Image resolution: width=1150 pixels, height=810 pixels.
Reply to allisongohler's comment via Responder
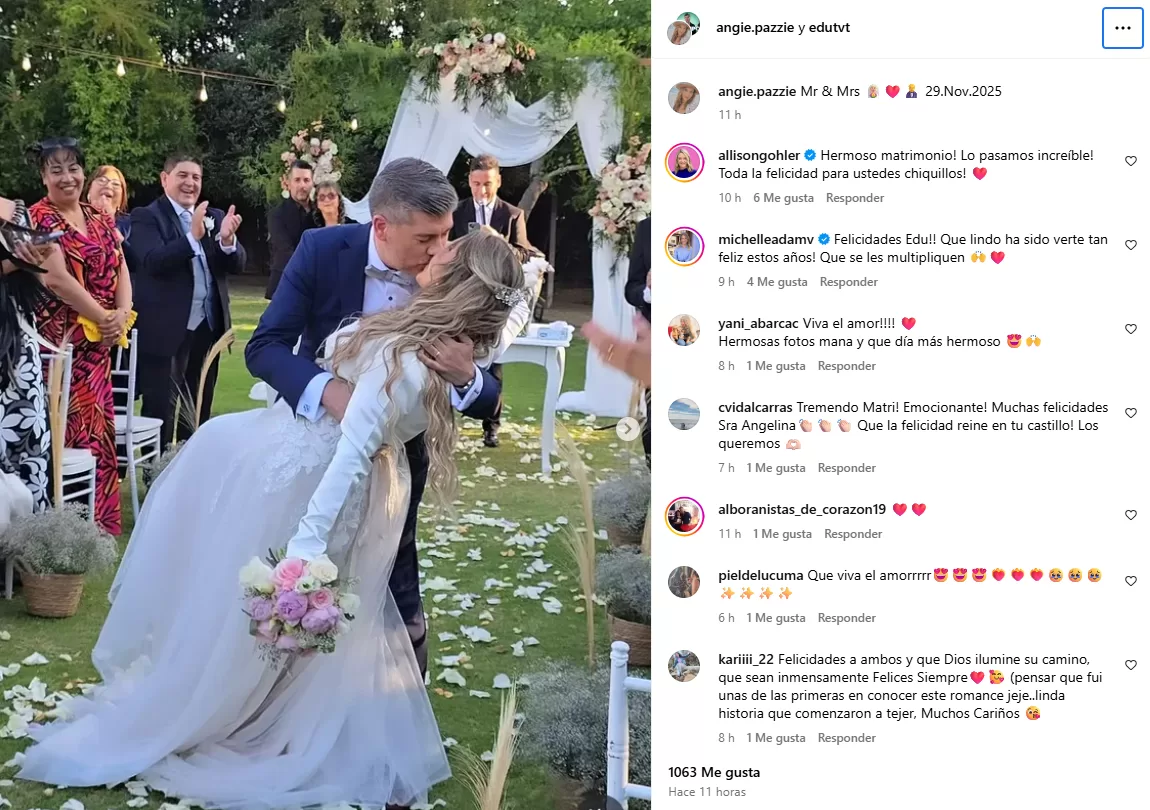[x=854, y=198]
